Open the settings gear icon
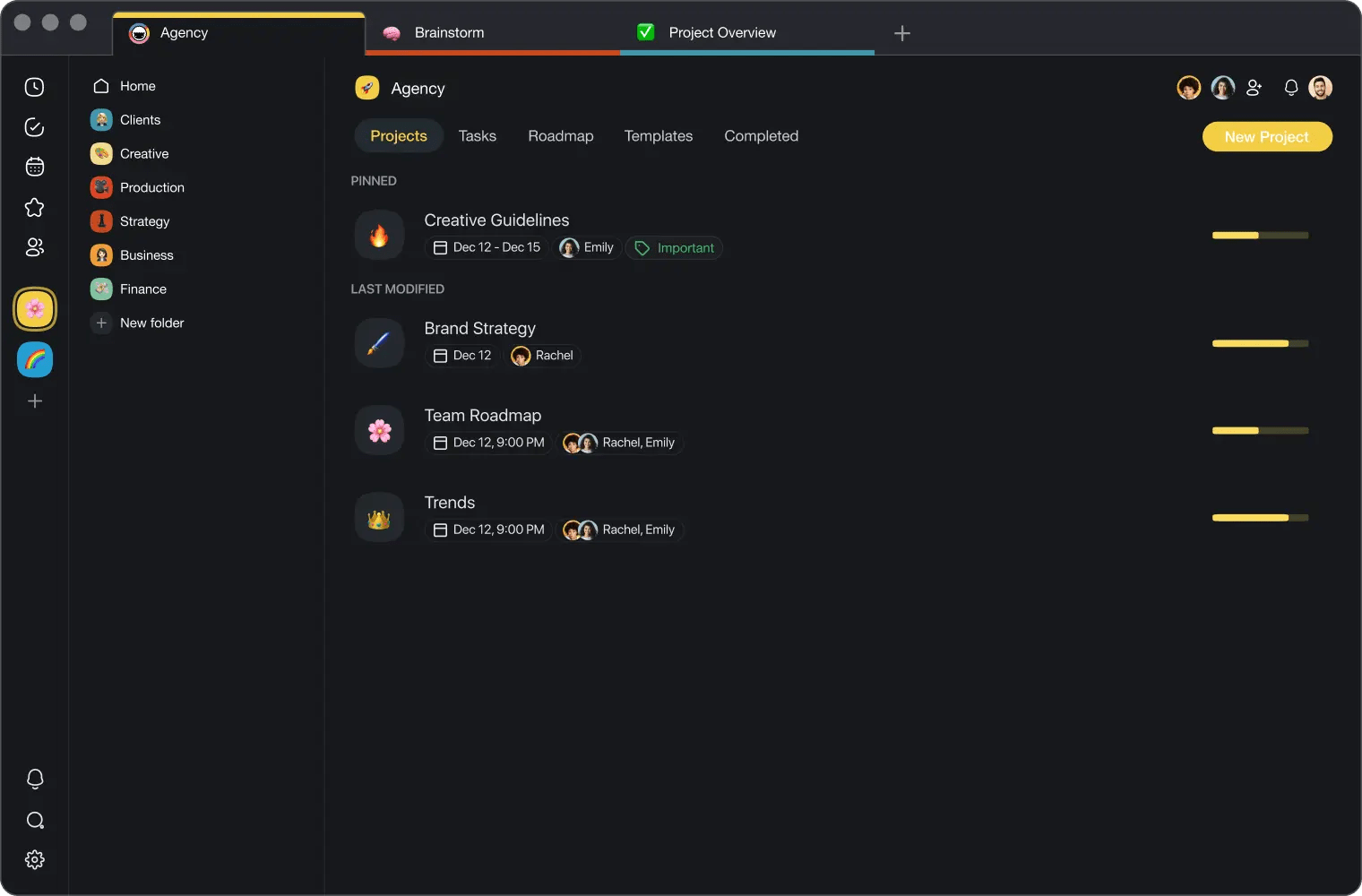 (x=34, y=859)
